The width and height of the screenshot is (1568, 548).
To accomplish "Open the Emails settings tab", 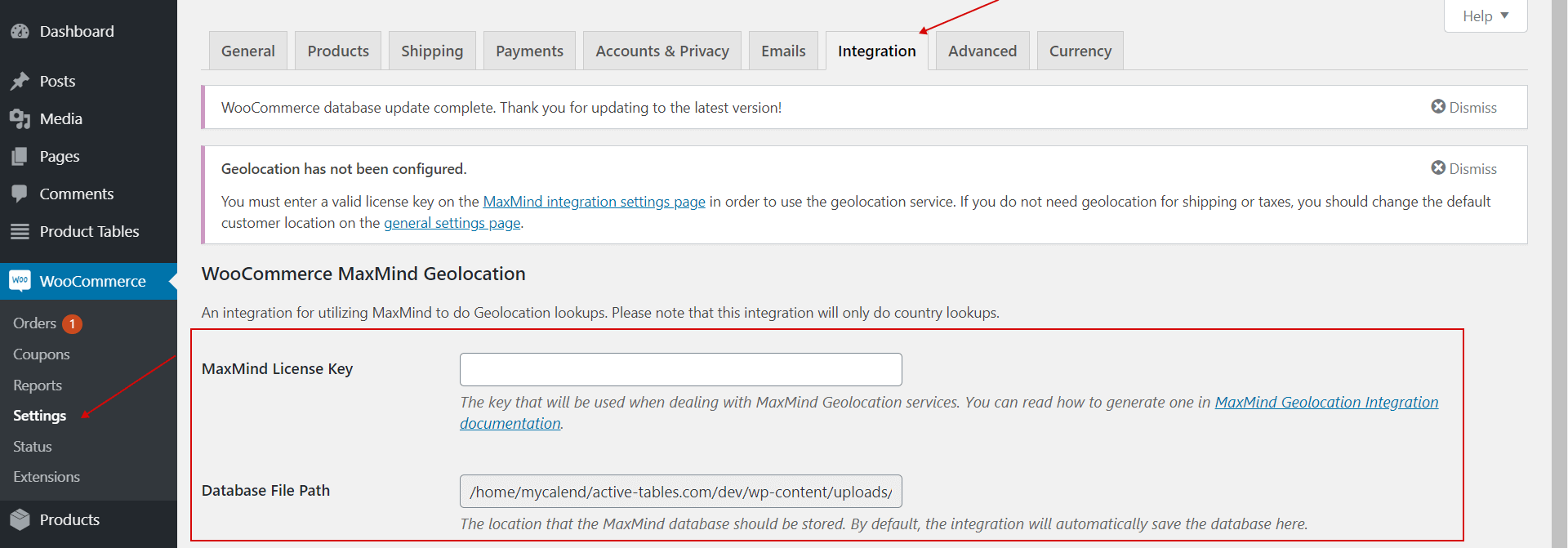I will 783,51.
